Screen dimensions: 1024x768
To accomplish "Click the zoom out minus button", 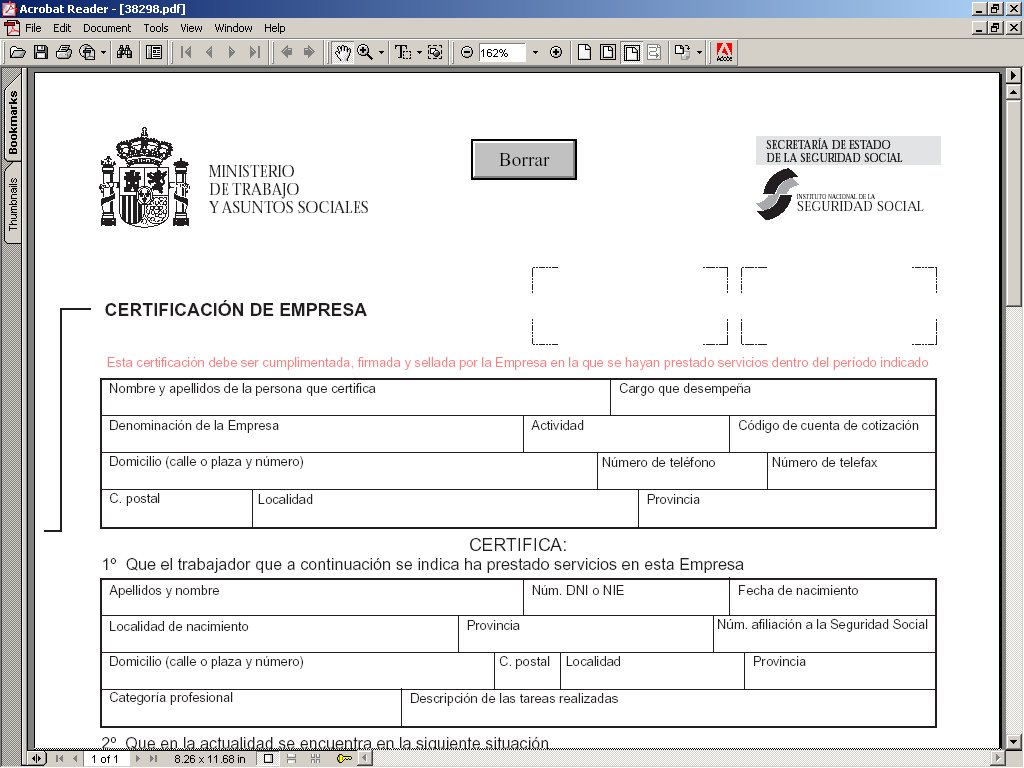I will click(x=467, y=52).
